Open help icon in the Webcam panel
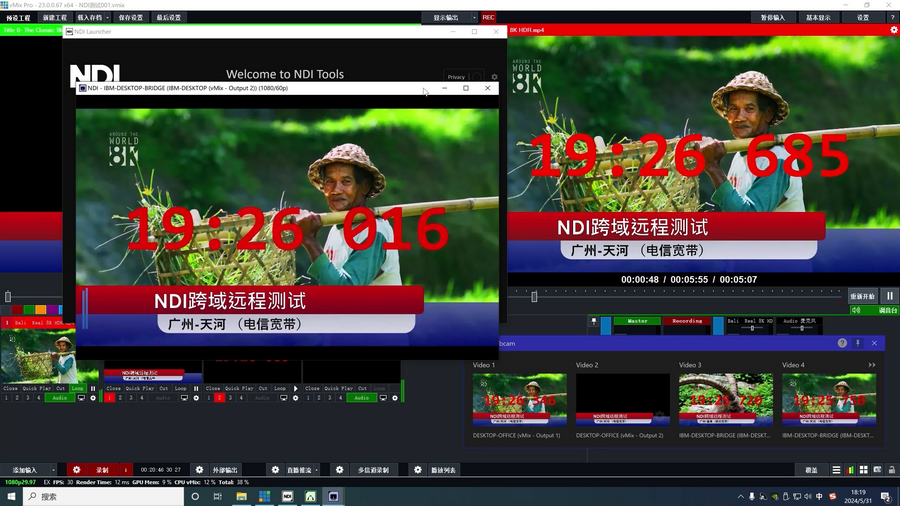 (842, 343)
